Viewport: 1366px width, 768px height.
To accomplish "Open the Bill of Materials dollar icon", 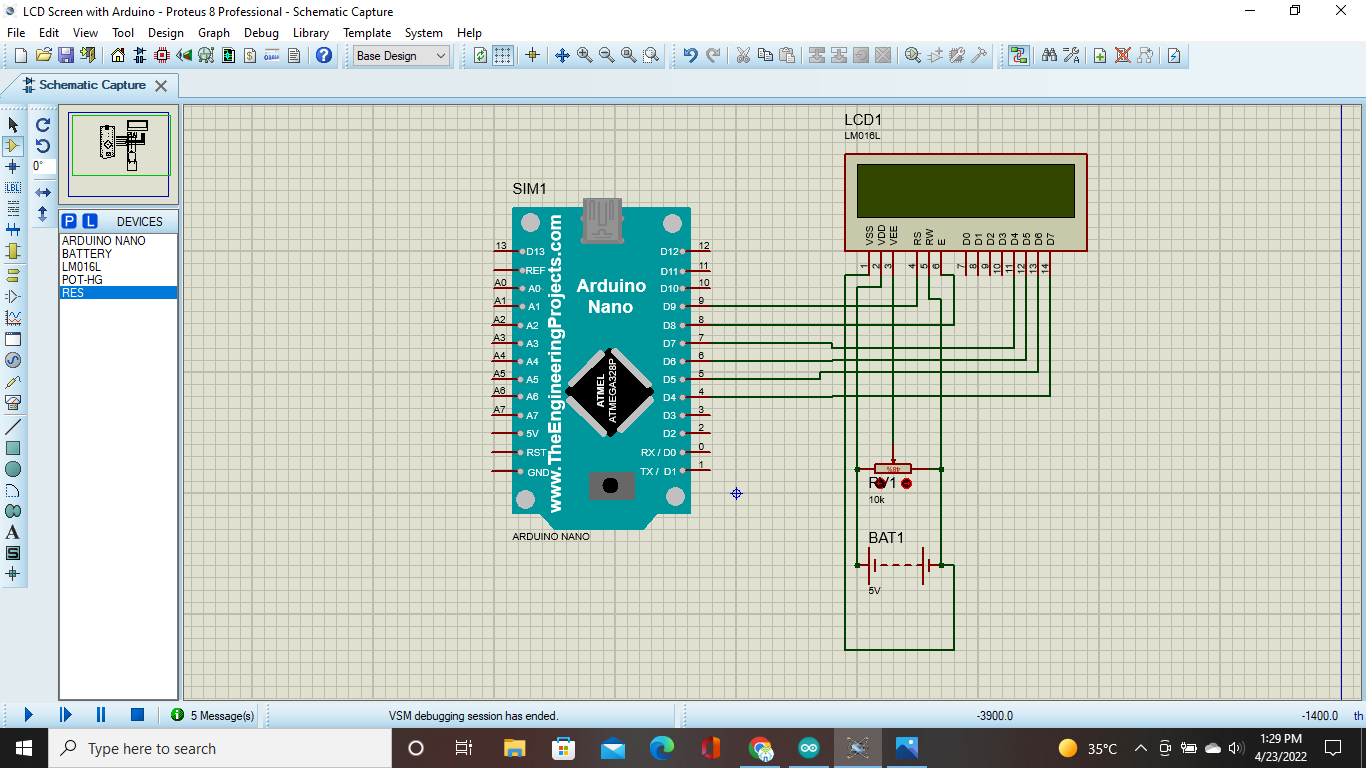I will pos(250,56).
